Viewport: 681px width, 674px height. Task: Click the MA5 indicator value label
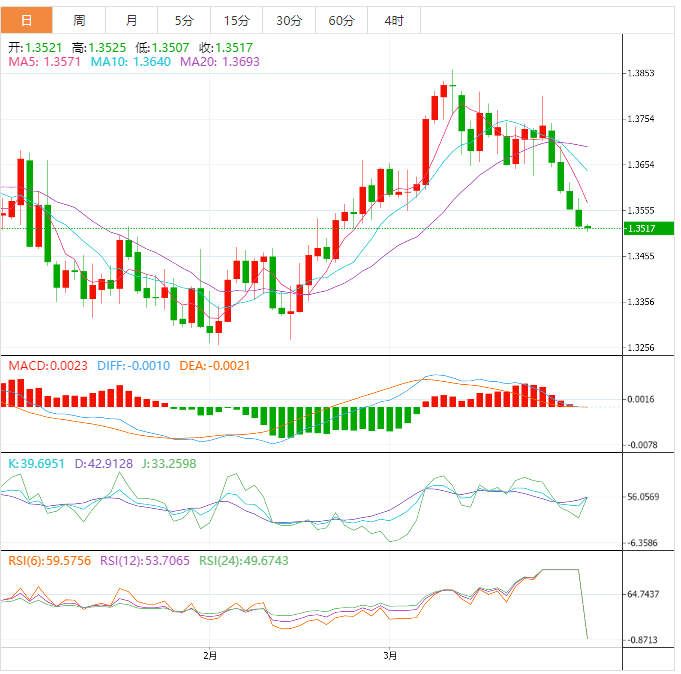click(44, 62)
